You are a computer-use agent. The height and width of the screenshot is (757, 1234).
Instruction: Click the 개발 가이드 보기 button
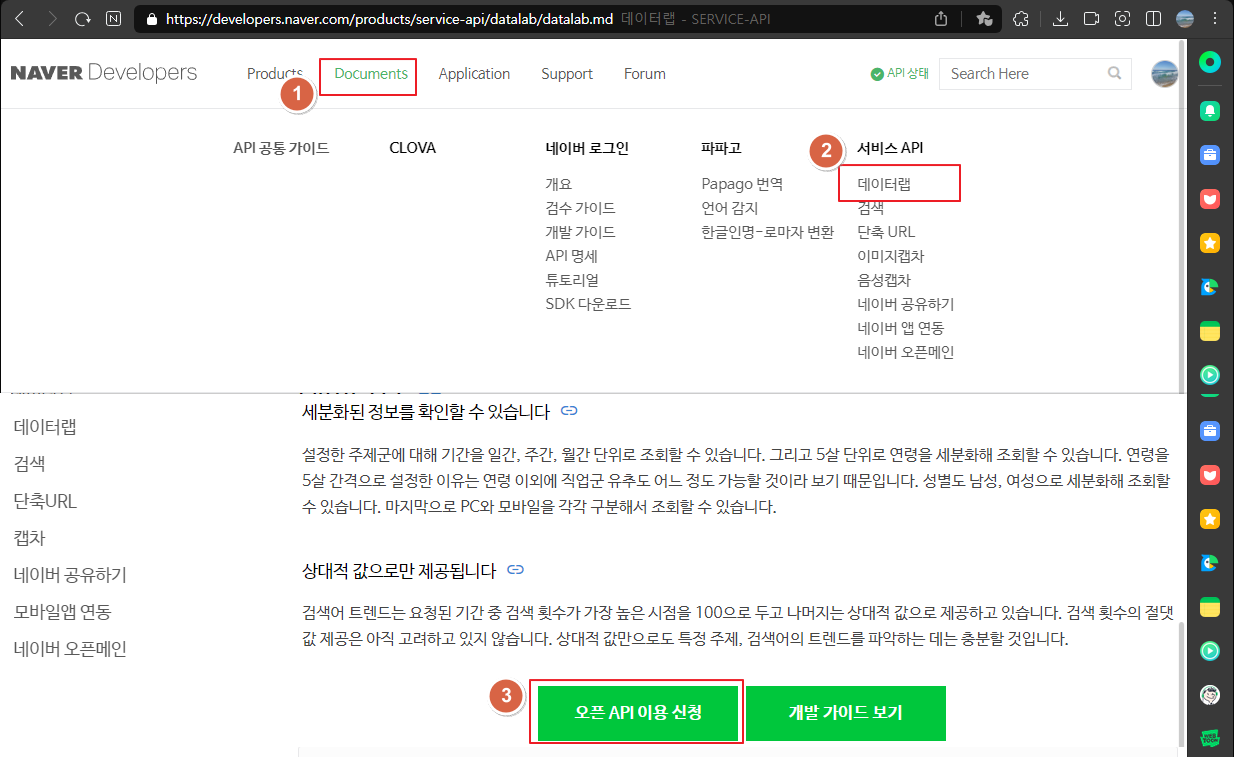point(845,713)
